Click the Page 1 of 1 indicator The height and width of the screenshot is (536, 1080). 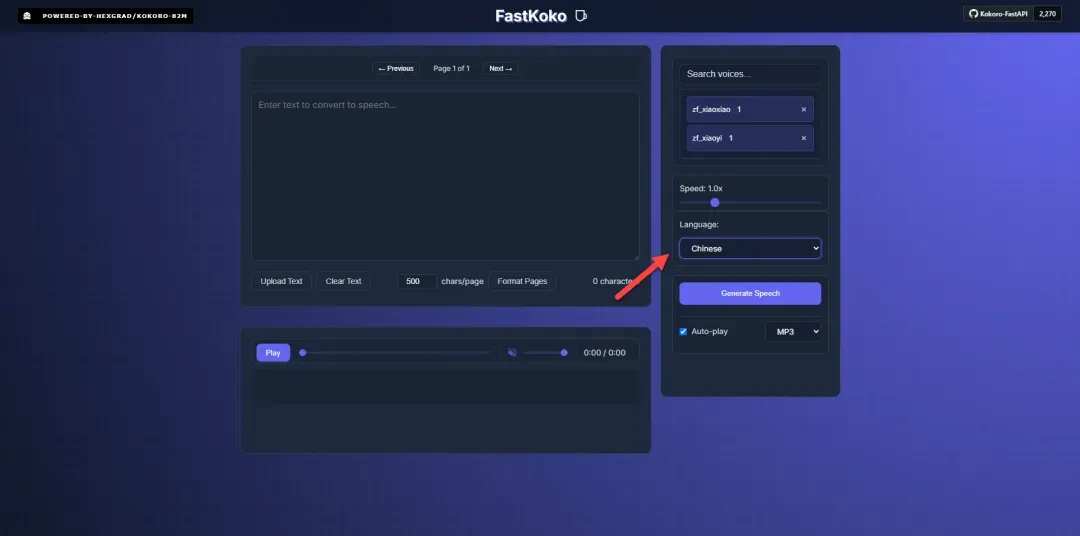[451, 68]
